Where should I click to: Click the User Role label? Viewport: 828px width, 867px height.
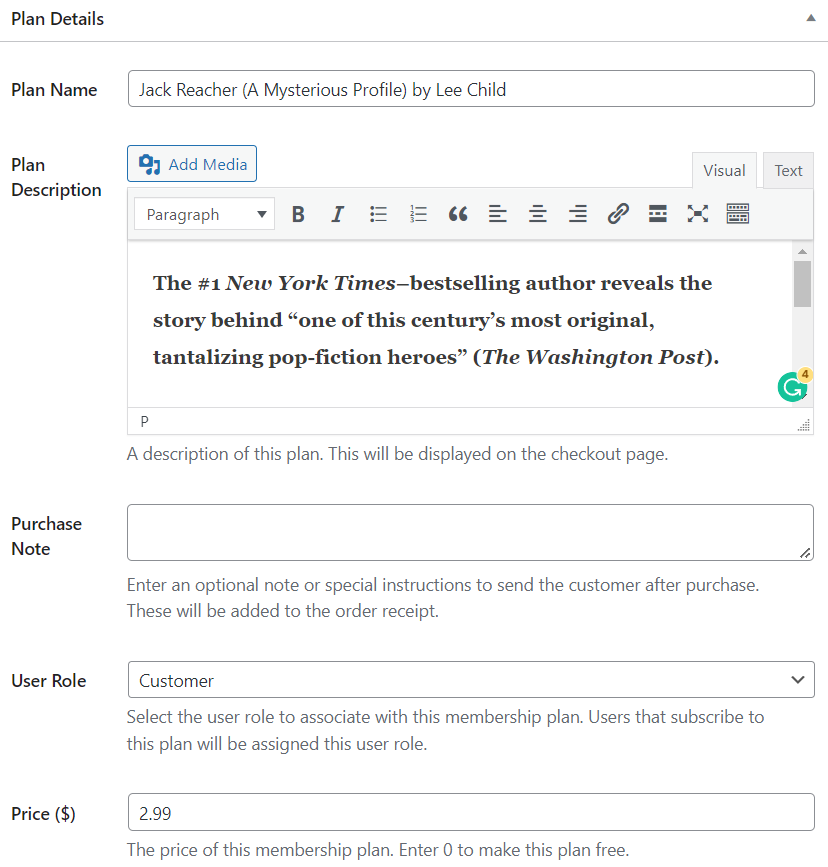[49, 681]
